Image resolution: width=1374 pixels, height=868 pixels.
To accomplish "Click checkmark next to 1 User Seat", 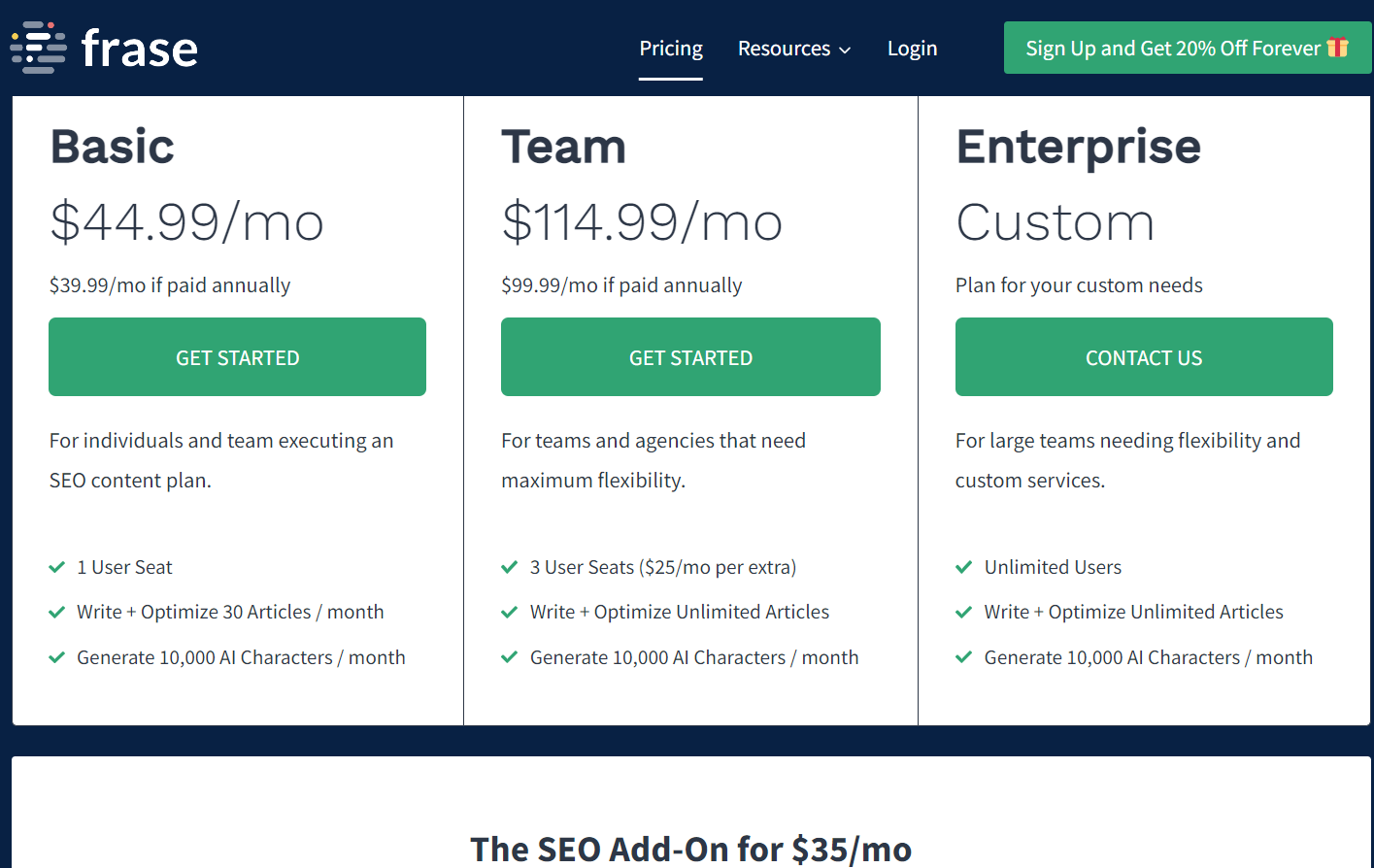I will (57, 567).
